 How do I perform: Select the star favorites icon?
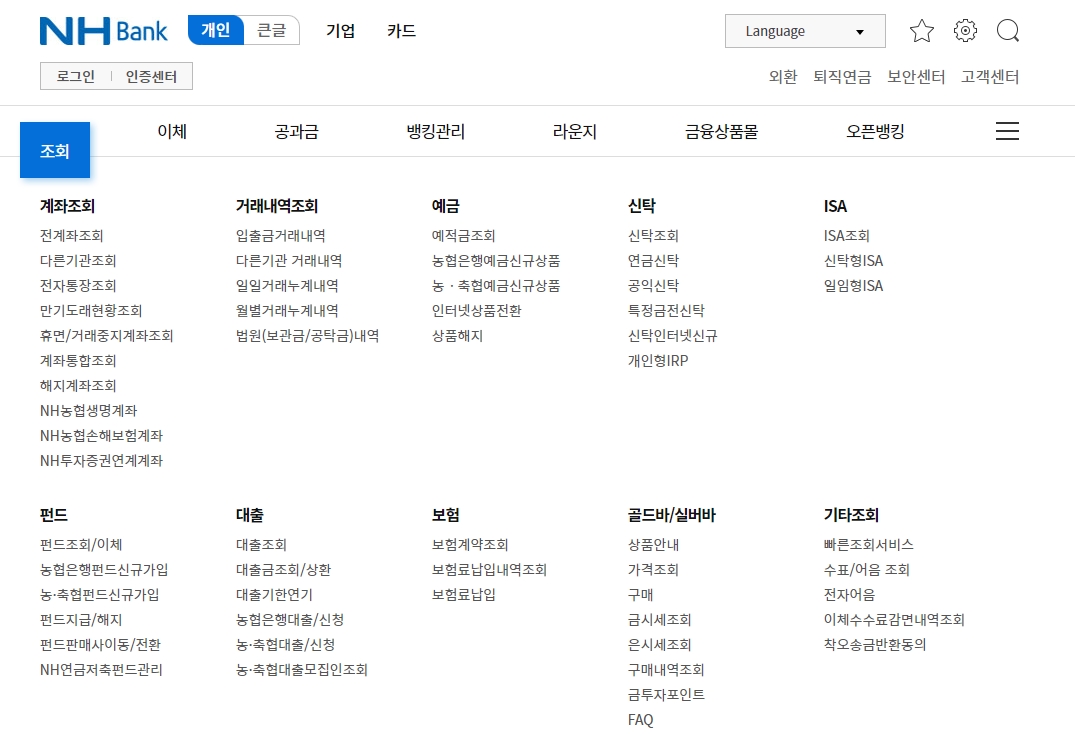(x=922, y=31)
